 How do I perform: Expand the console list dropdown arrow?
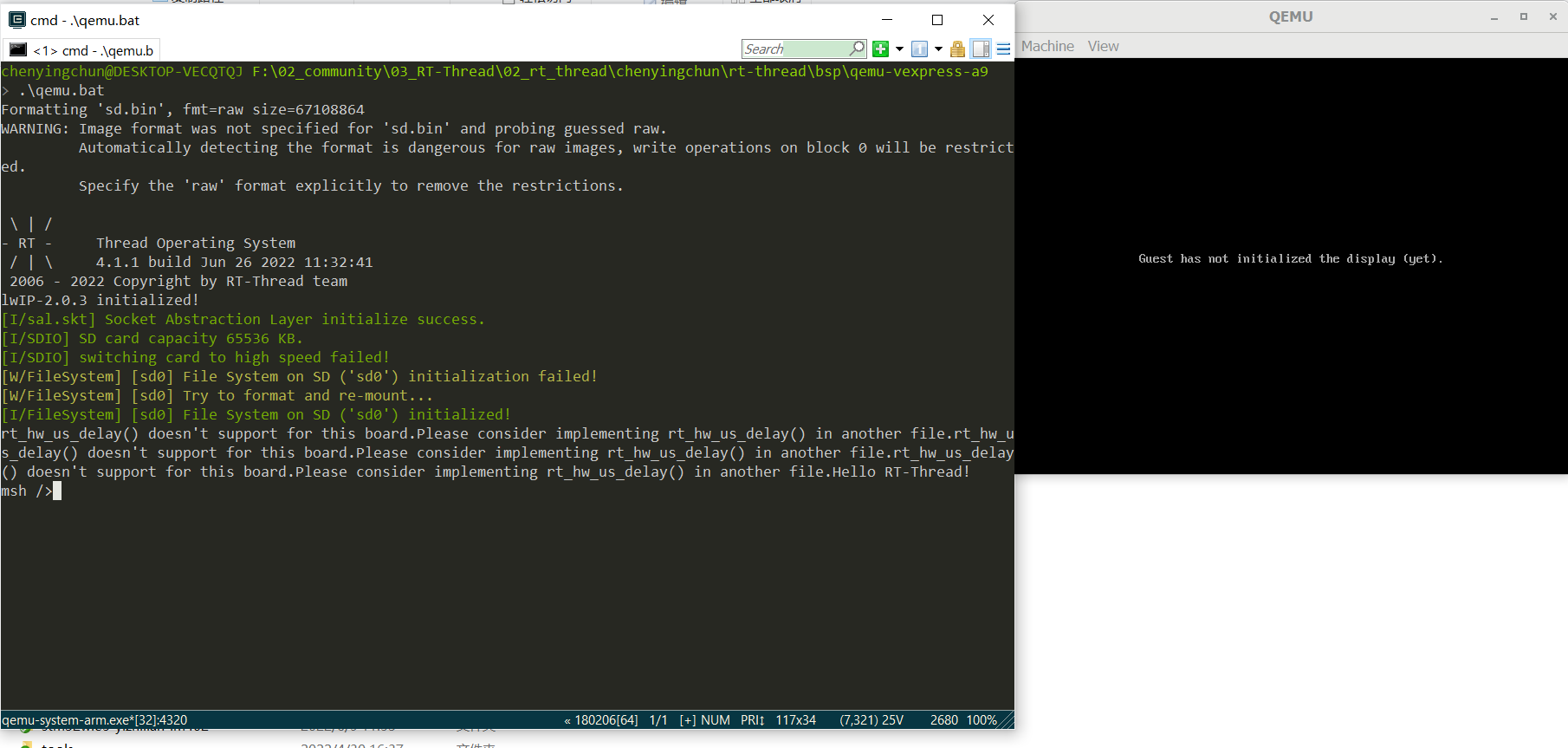click(938, 49)
